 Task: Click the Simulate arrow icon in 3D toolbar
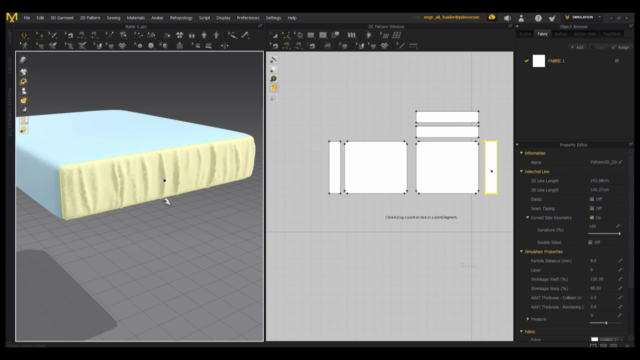[24, 36]
